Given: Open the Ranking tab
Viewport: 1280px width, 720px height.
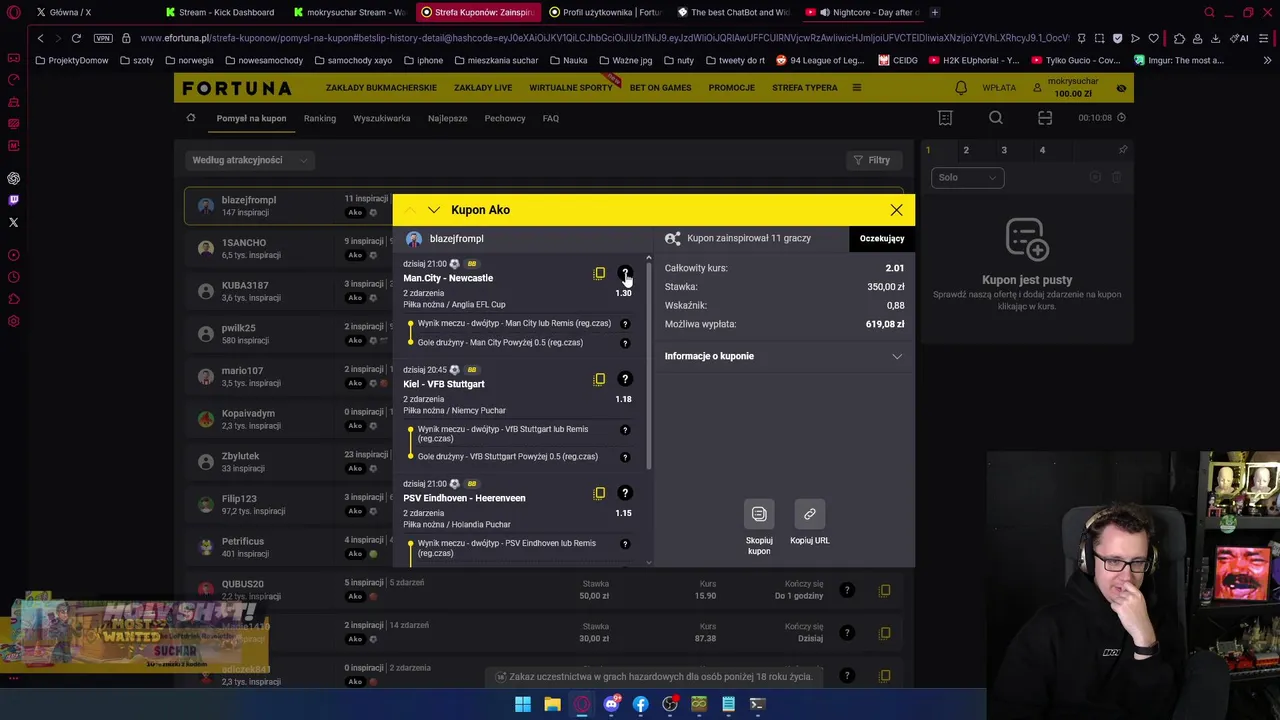Looking at the screenshot, I should click(x=320, y=118).
